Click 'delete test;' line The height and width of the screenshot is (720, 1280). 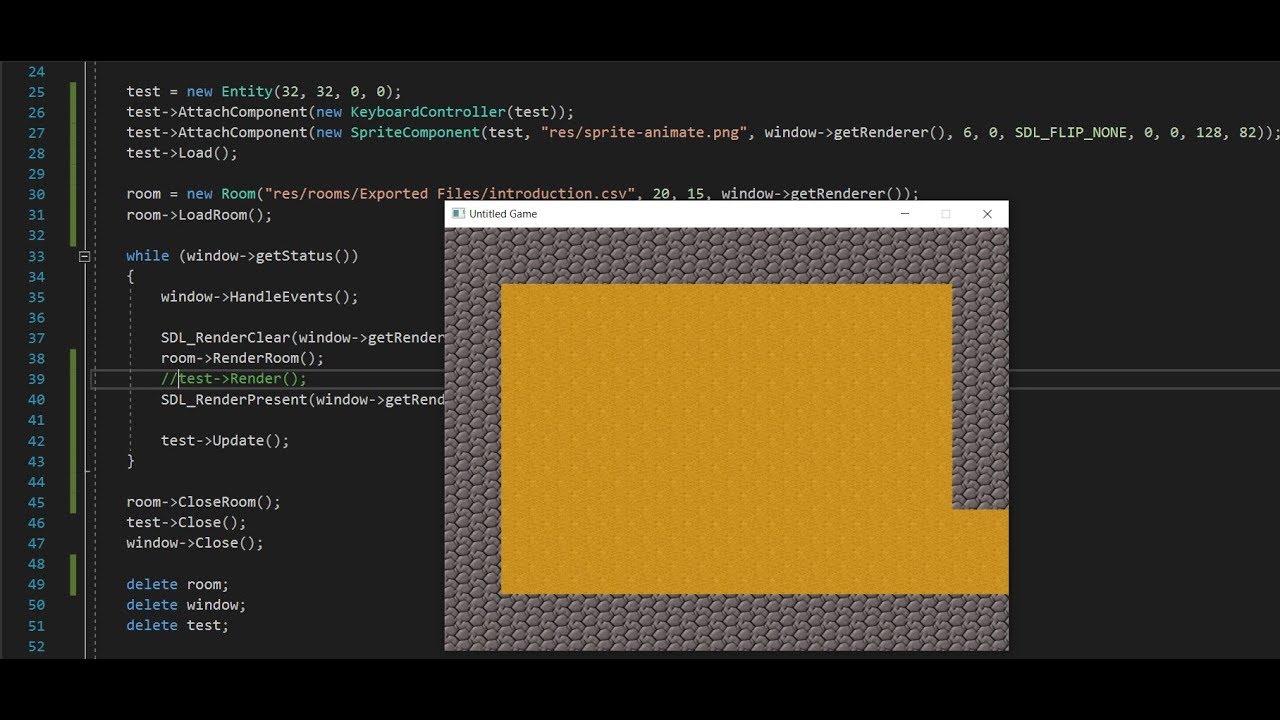(x=177, y=625)
